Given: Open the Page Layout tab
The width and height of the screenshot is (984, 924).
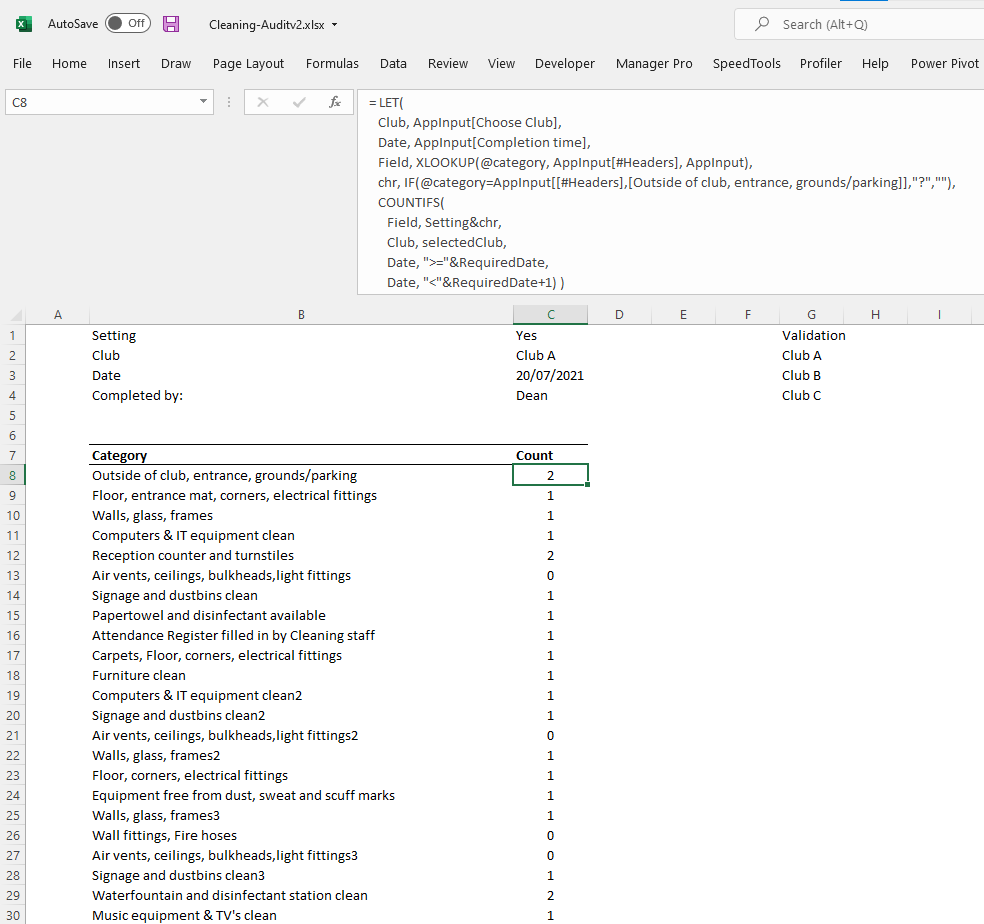Looking at the screenshot, I should [249, 63].
